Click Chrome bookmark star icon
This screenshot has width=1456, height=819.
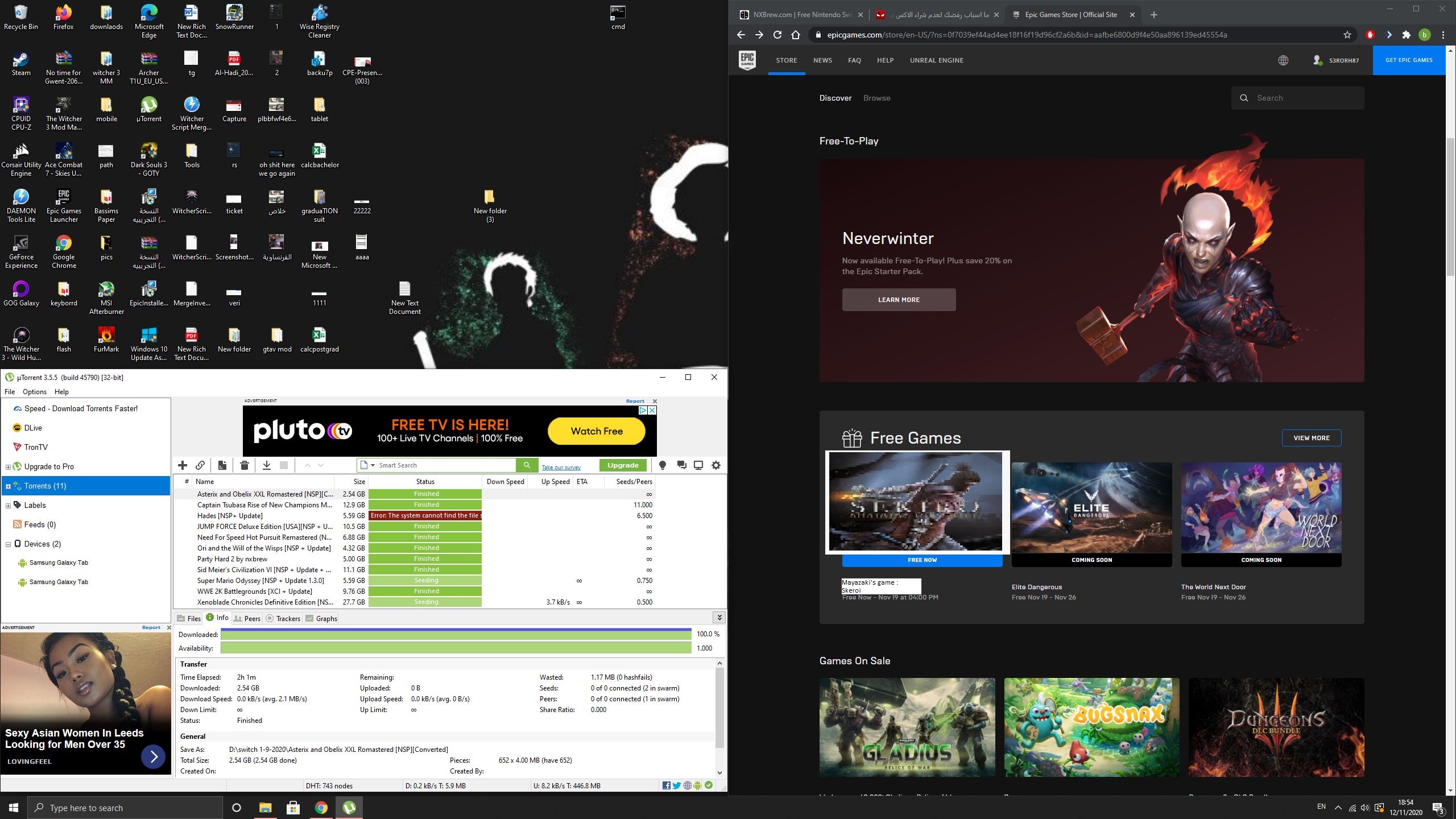click(x=1347, y=35)
